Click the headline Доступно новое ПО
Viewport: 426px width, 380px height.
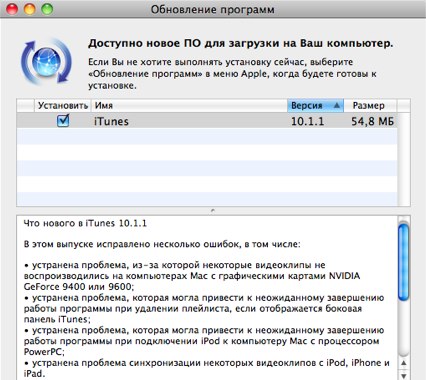tap(240, 44)
